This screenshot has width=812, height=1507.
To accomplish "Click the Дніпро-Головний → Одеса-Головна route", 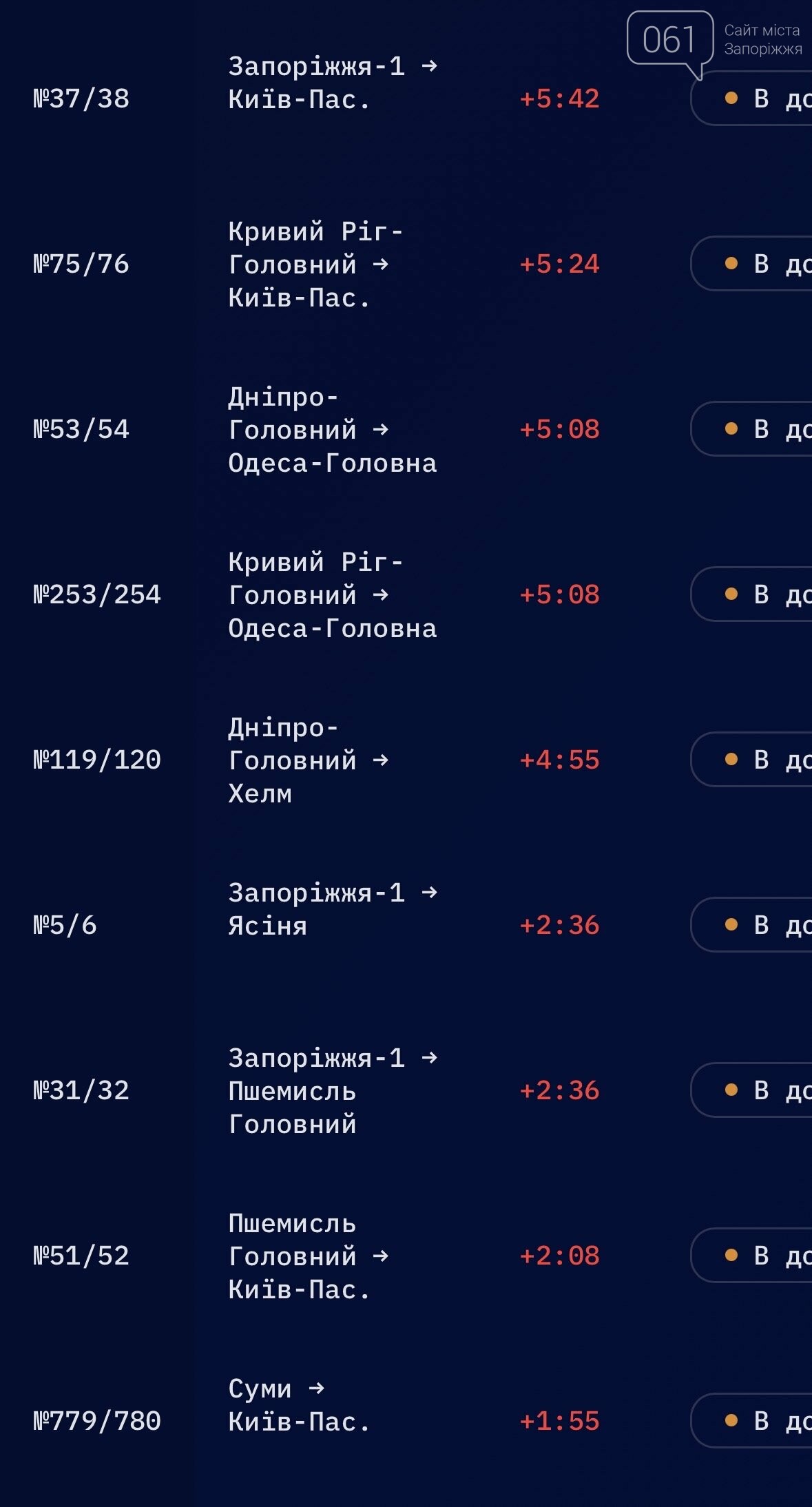I will [332, 430].
